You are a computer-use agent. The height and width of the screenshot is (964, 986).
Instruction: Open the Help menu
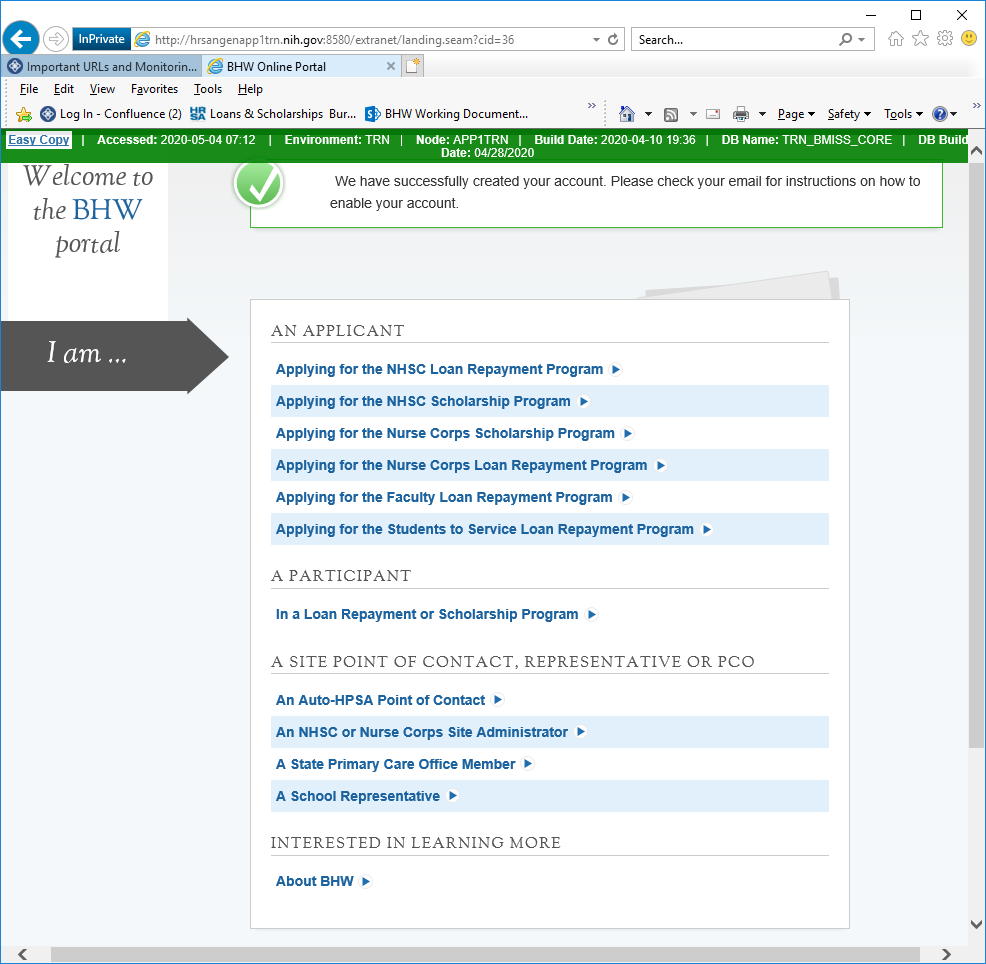pos(250,89)
